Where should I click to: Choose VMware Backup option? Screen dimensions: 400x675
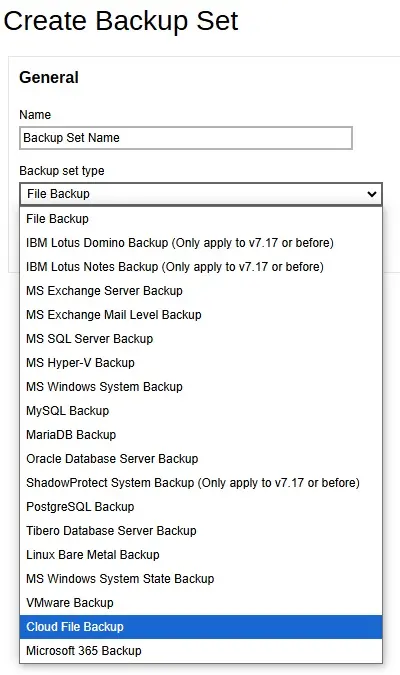click(x=201, y=603)
